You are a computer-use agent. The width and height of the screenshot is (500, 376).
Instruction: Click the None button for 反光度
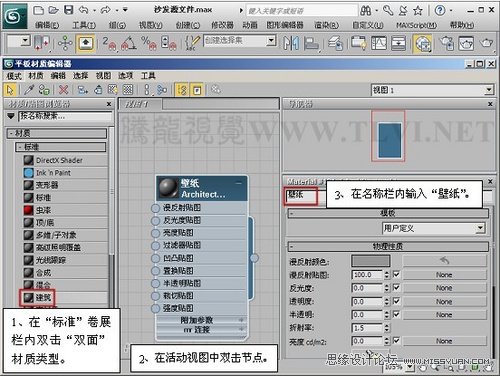click(x=444, y=288)
